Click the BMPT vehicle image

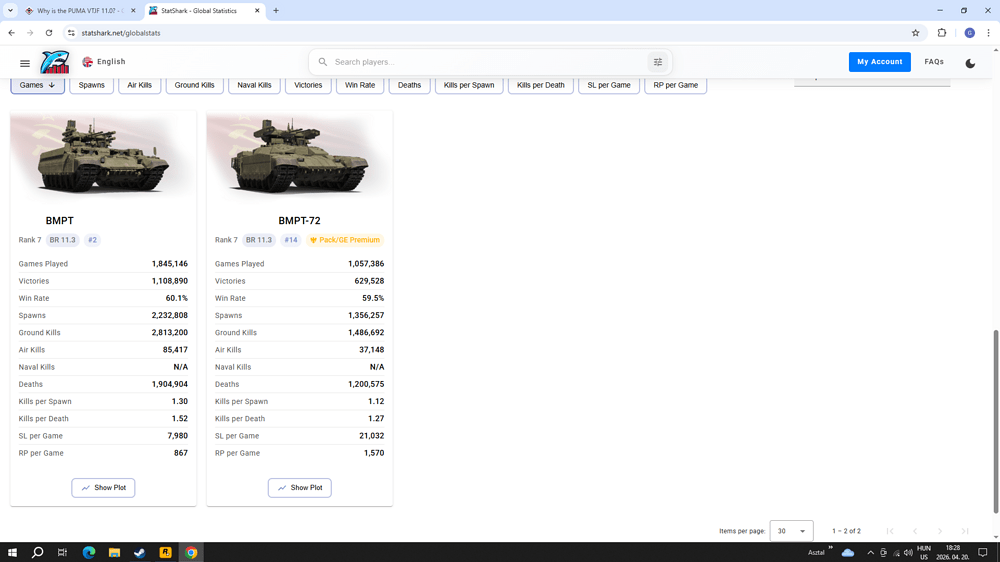click(x=103, y=156)
